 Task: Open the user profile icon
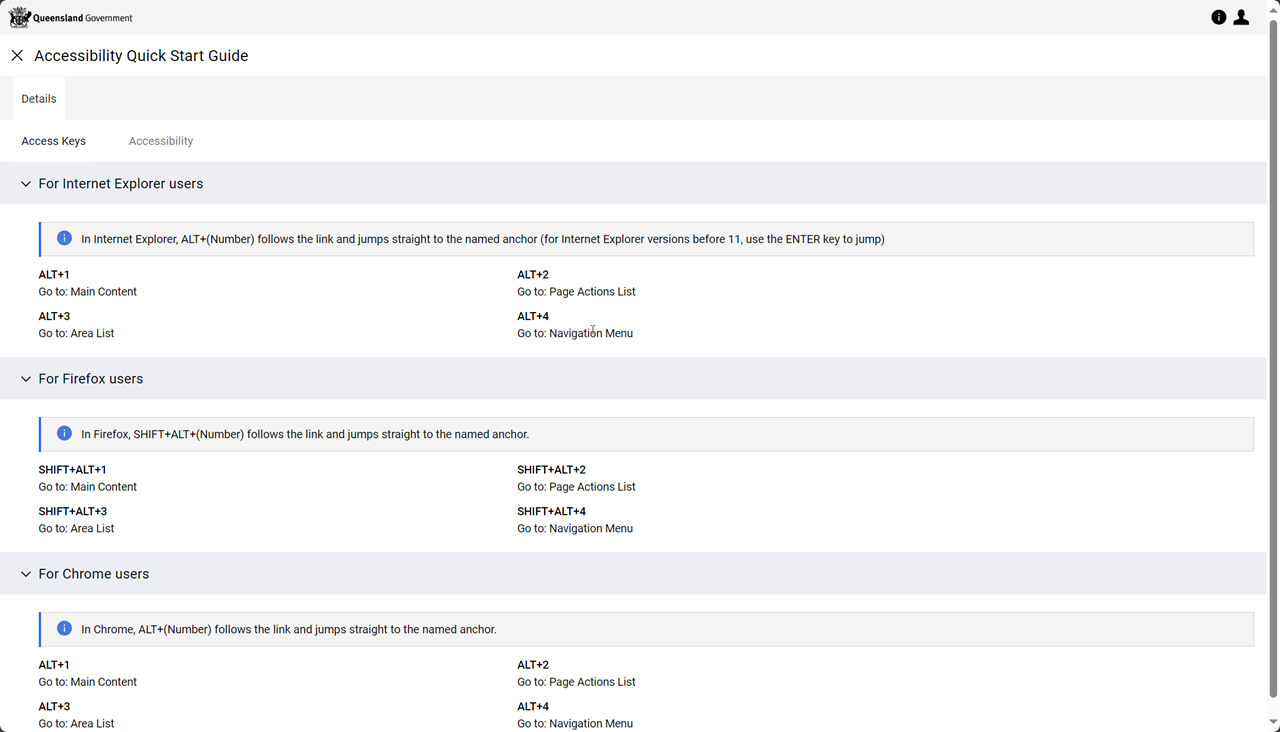click(1241, 17)
